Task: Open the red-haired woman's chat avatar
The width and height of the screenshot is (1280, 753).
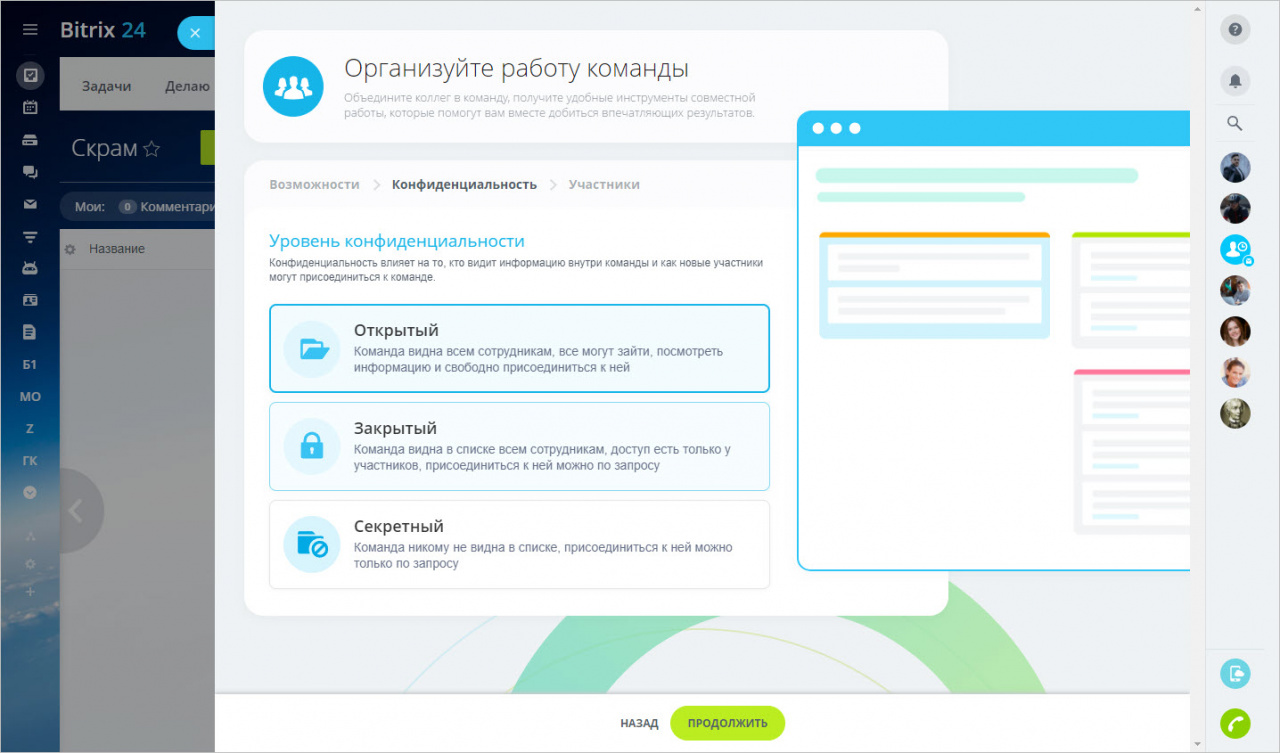Action: point(1235,331)
